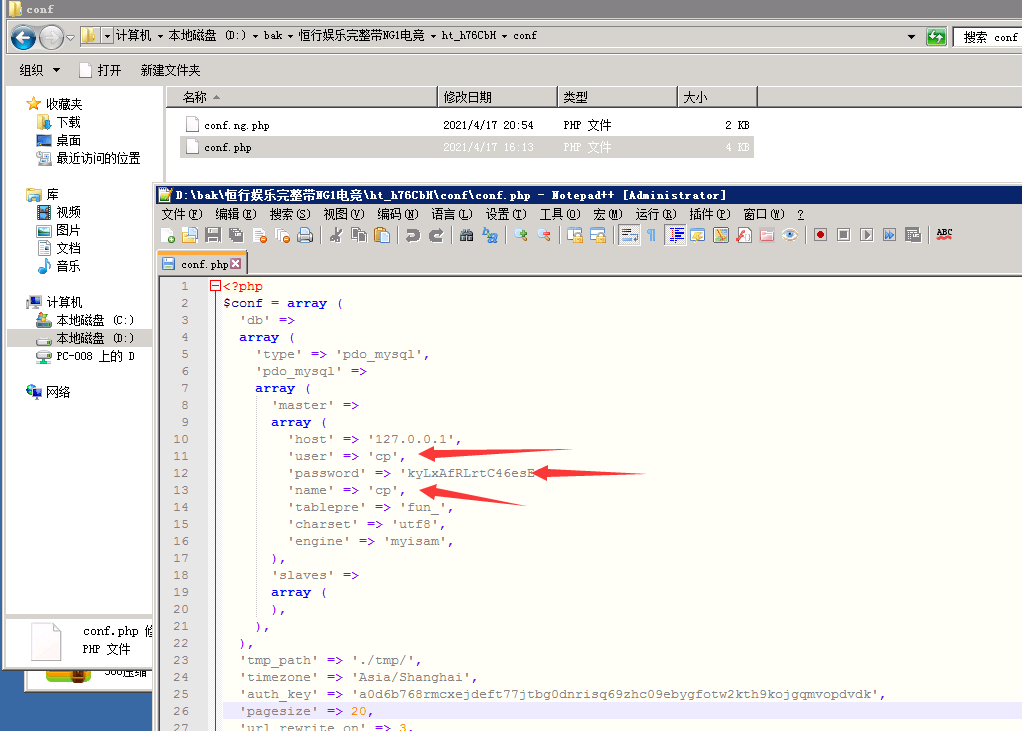This screenshot has width=1022, height=731.
Task: Open the recent pages dropdown arrow
Action: click(x=70, y=37)
